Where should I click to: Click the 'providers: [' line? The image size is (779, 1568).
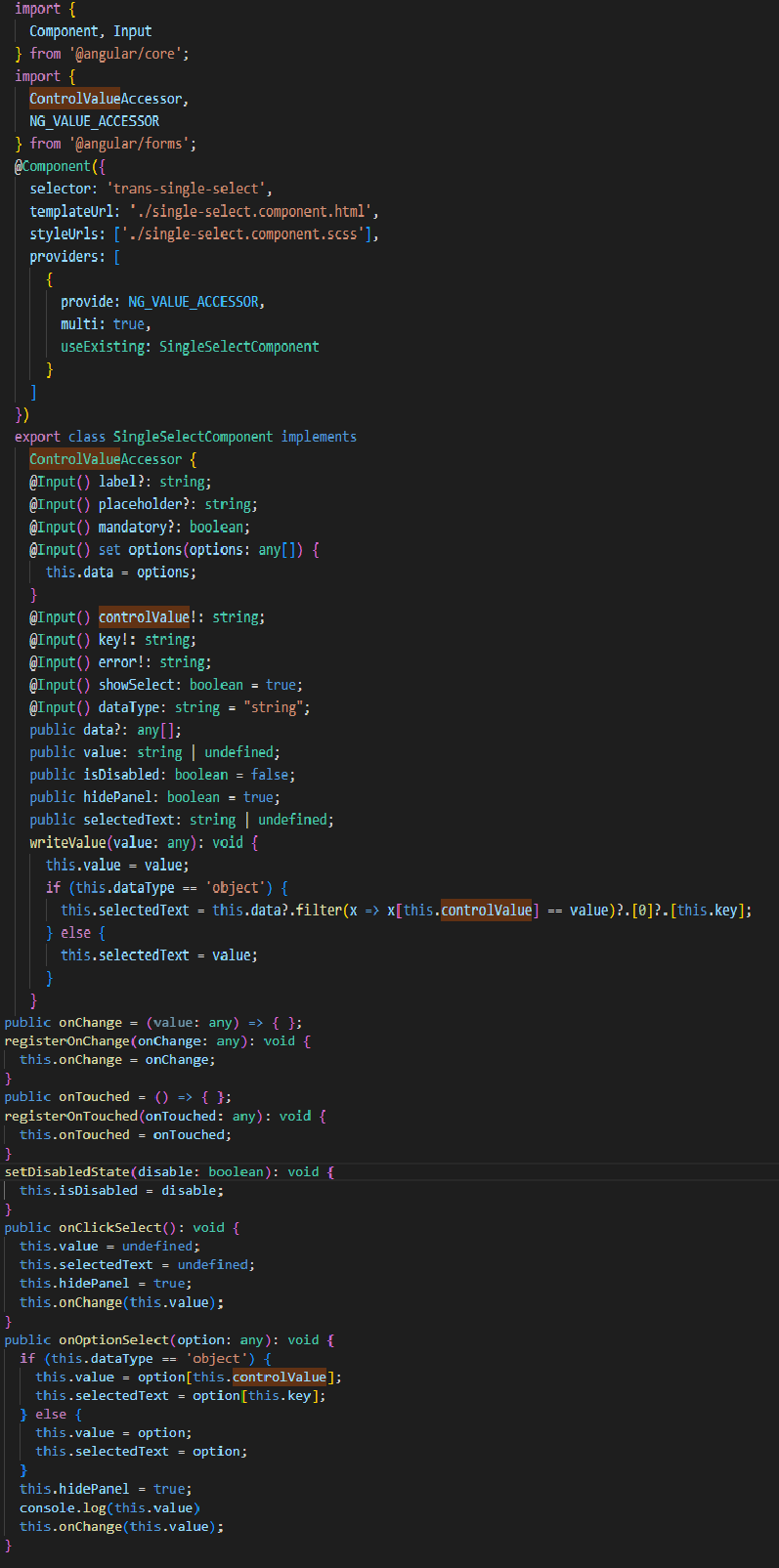[75, 256]
